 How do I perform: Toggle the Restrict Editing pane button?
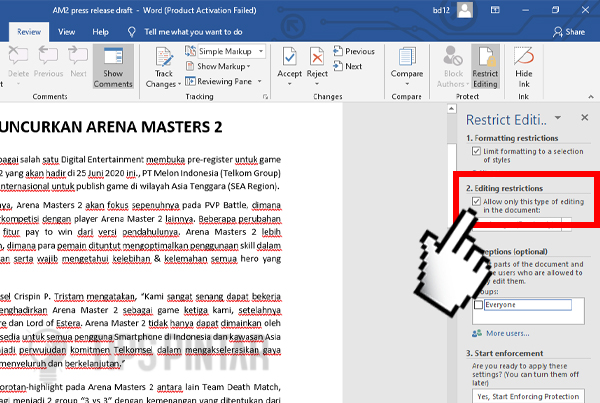click(x=485, y=67)
